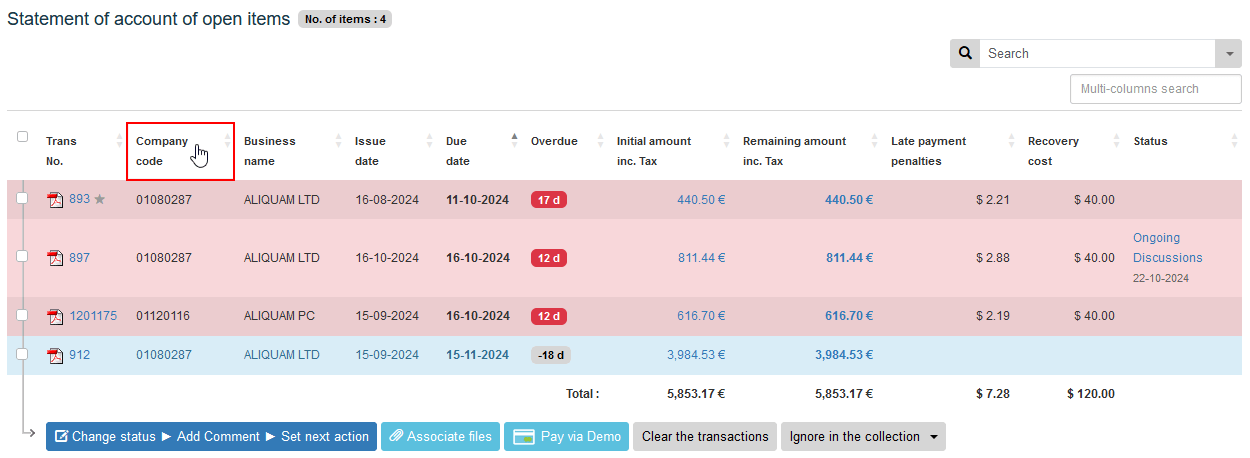
Task: Open PDF icon for transaction 912
Action: (x=56, y=355)
